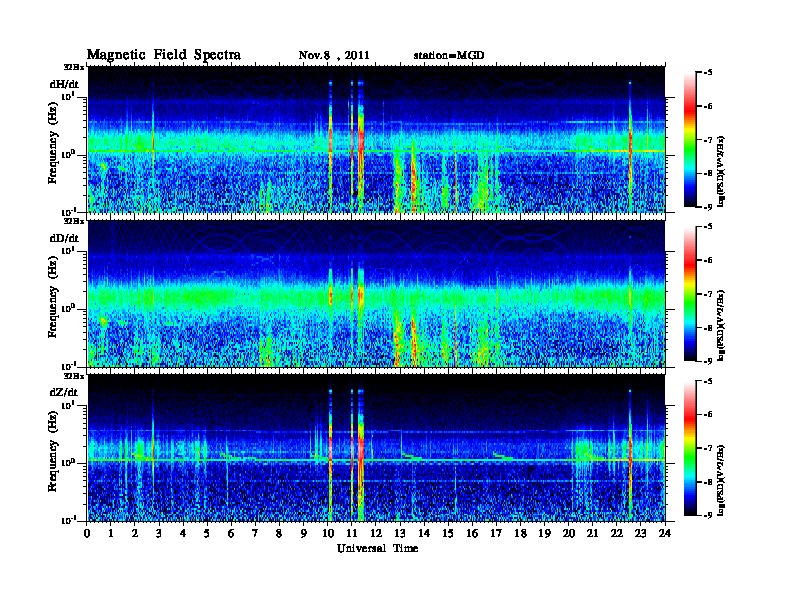This screenshot has height=612, width=792.
Task: Click the dD/dt spectrogram plot area
Action: tap(376, 293)
